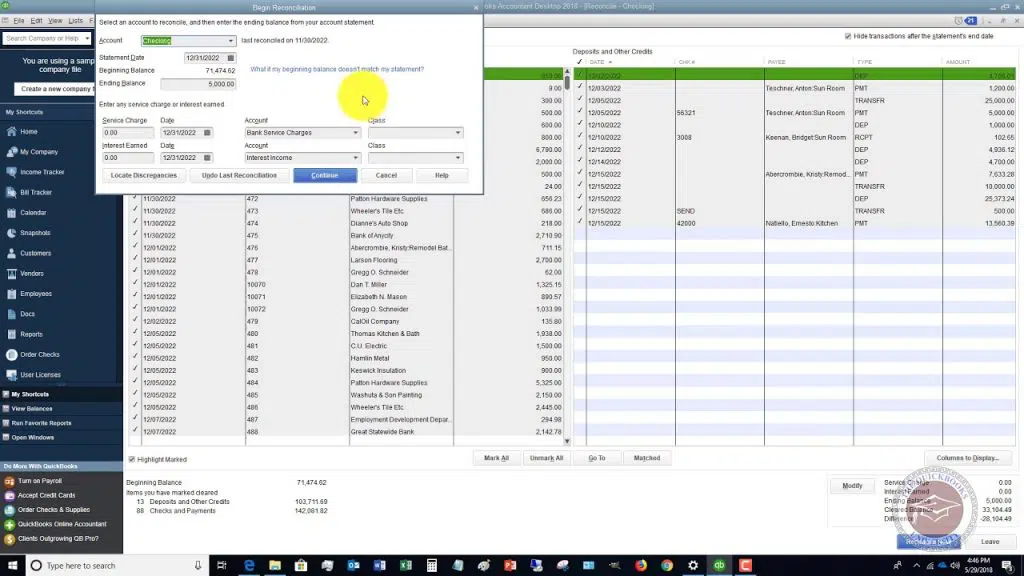Image resolution: width=1024 pixels, height=576 pixels.
Task: Open Calendar shortcut
Action: (33, 212)
